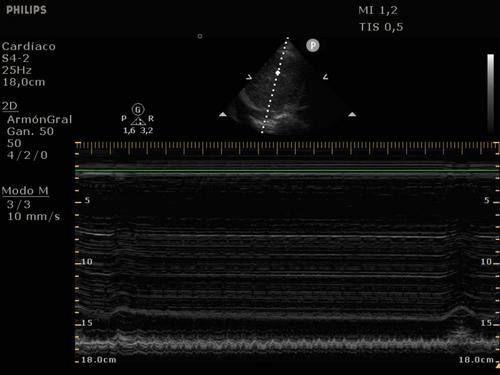Viewport: 500px width, 375px height.
Task: Click the left '15' depth scale label
Action: (x=87, y=323)
